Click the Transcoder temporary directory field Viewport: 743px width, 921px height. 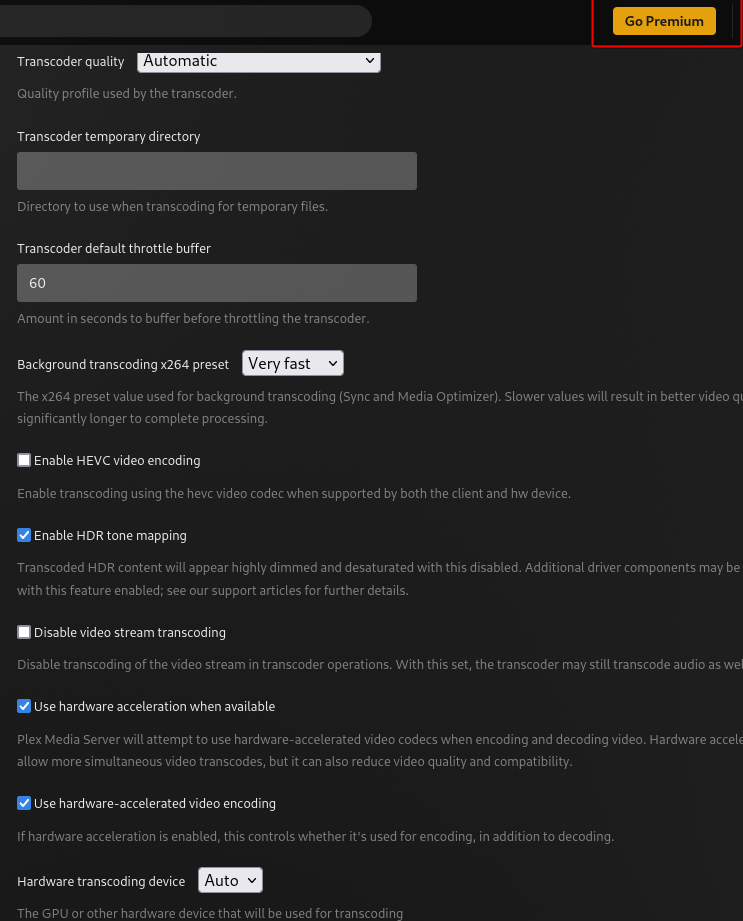[x=217, y=170]
